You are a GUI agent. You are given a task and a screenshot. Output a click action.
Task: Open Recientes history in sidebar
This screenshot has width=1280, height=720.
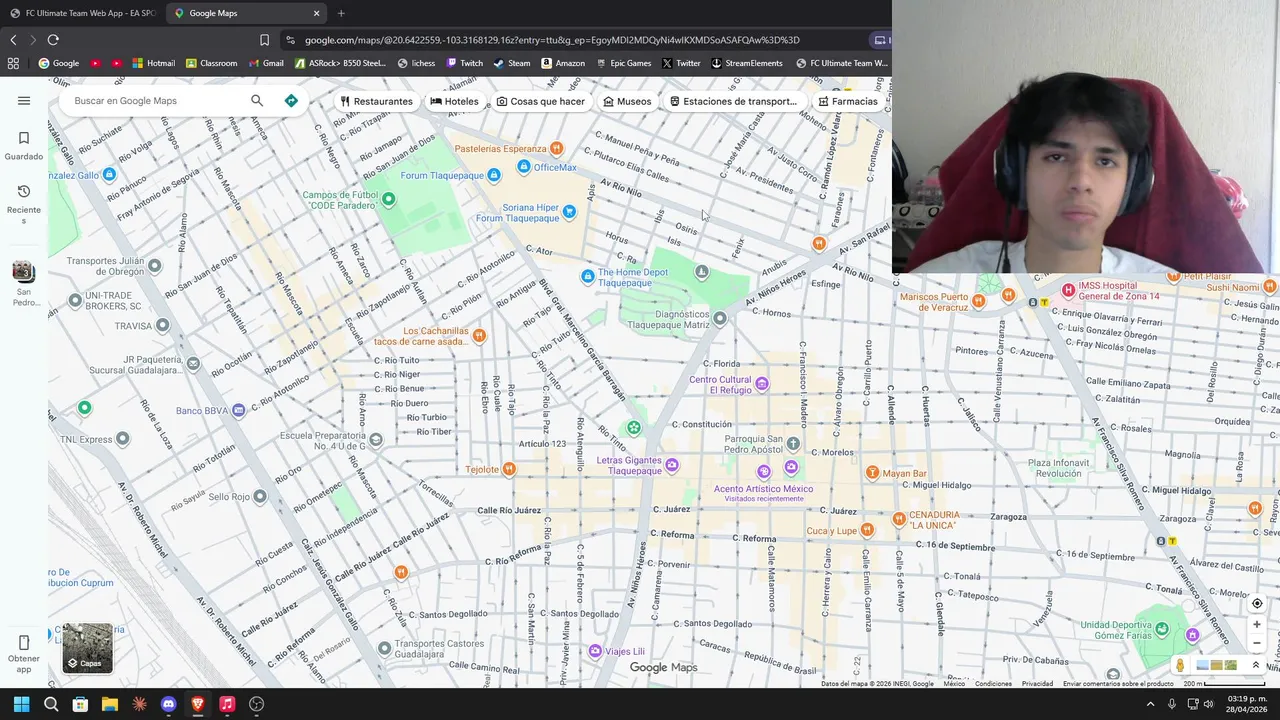(x=24, y=204)
